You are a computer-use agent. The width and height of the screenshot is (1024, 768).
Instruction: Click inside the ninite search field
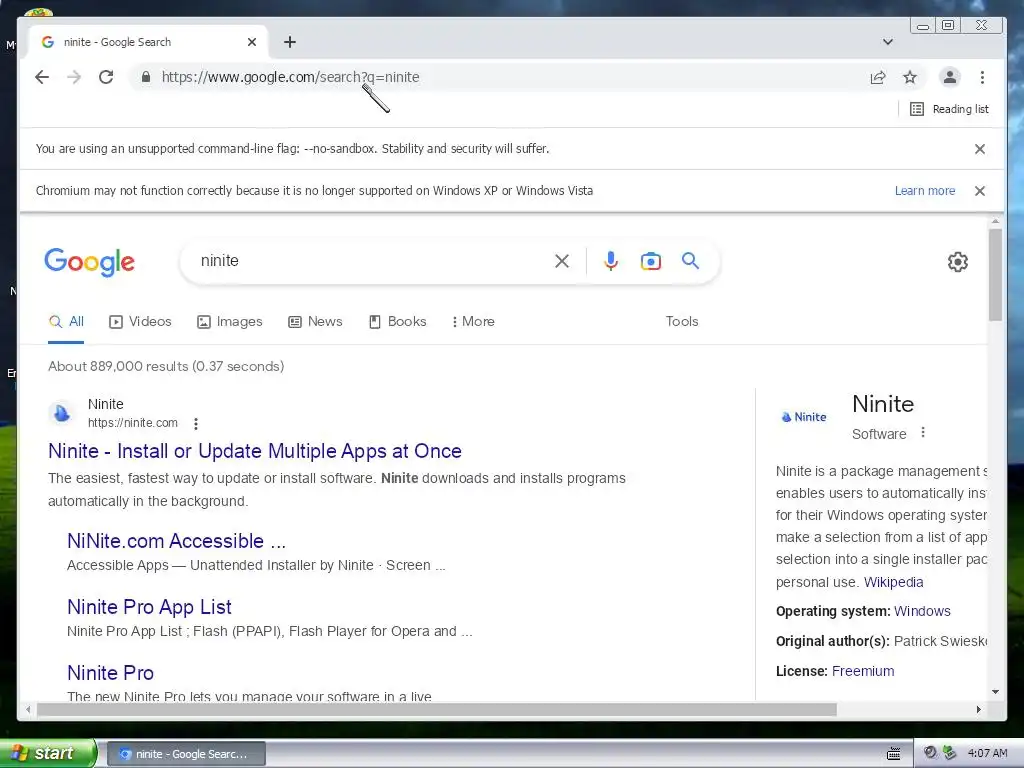click(372, 261)
